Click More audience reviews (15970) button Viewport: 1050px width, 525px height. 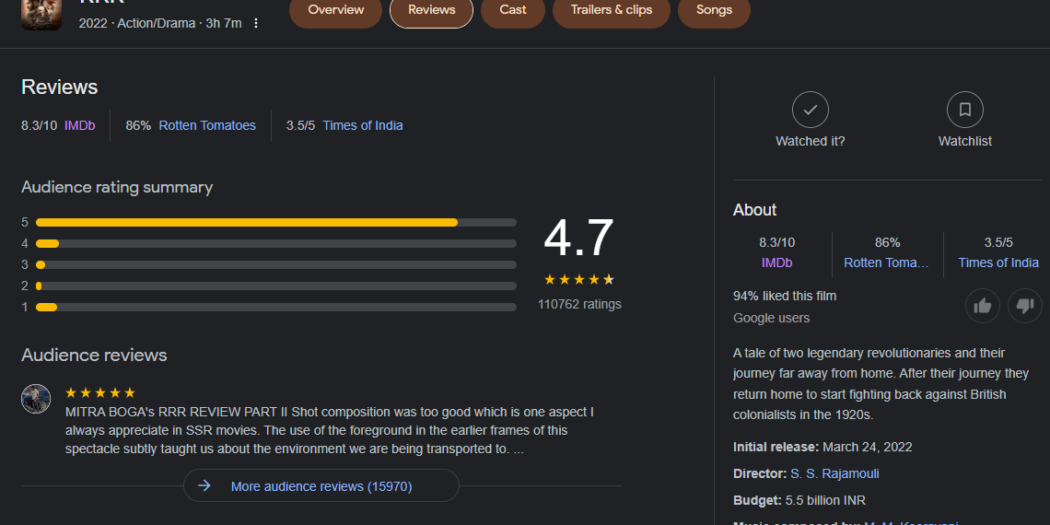[x=321, y=486]
